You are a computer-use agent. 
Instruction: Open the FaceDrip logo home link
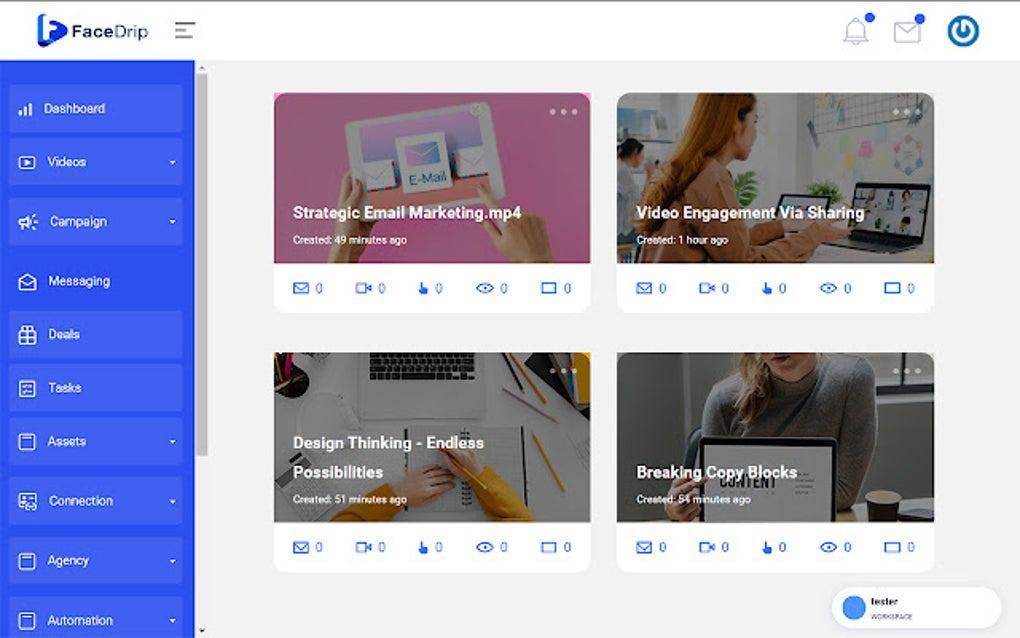(92, 31)
